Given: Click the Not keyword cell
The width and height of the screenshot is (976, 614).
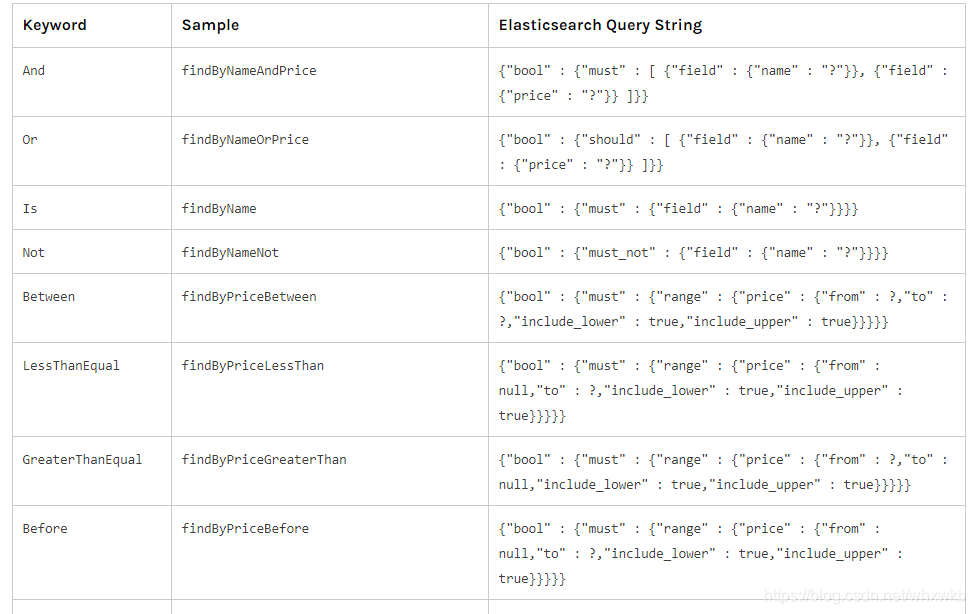Looking at the screenshot, I should 34,252.
